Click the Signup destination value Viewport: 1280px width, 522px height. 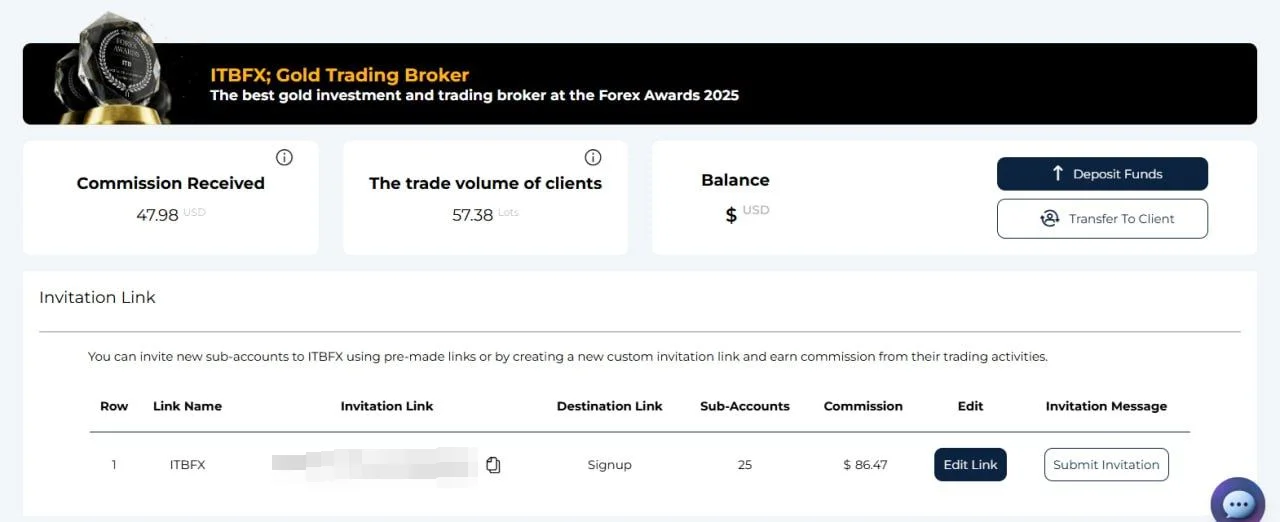[610, 465]
